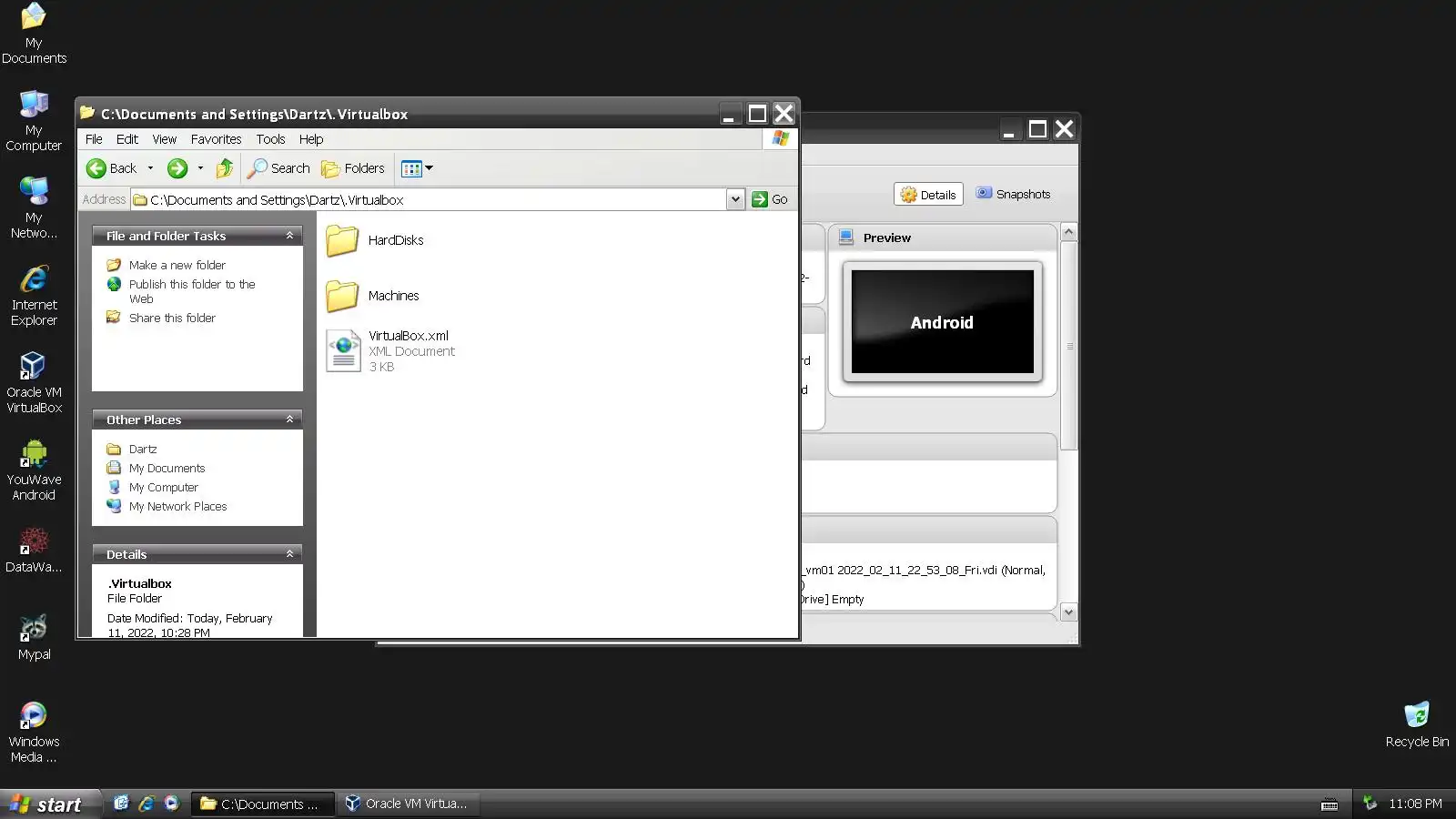Image resolution: width=1456 pixels, height=819 pixels.
Task: Go to the Dartz folder link
Action: click(143, 449)
